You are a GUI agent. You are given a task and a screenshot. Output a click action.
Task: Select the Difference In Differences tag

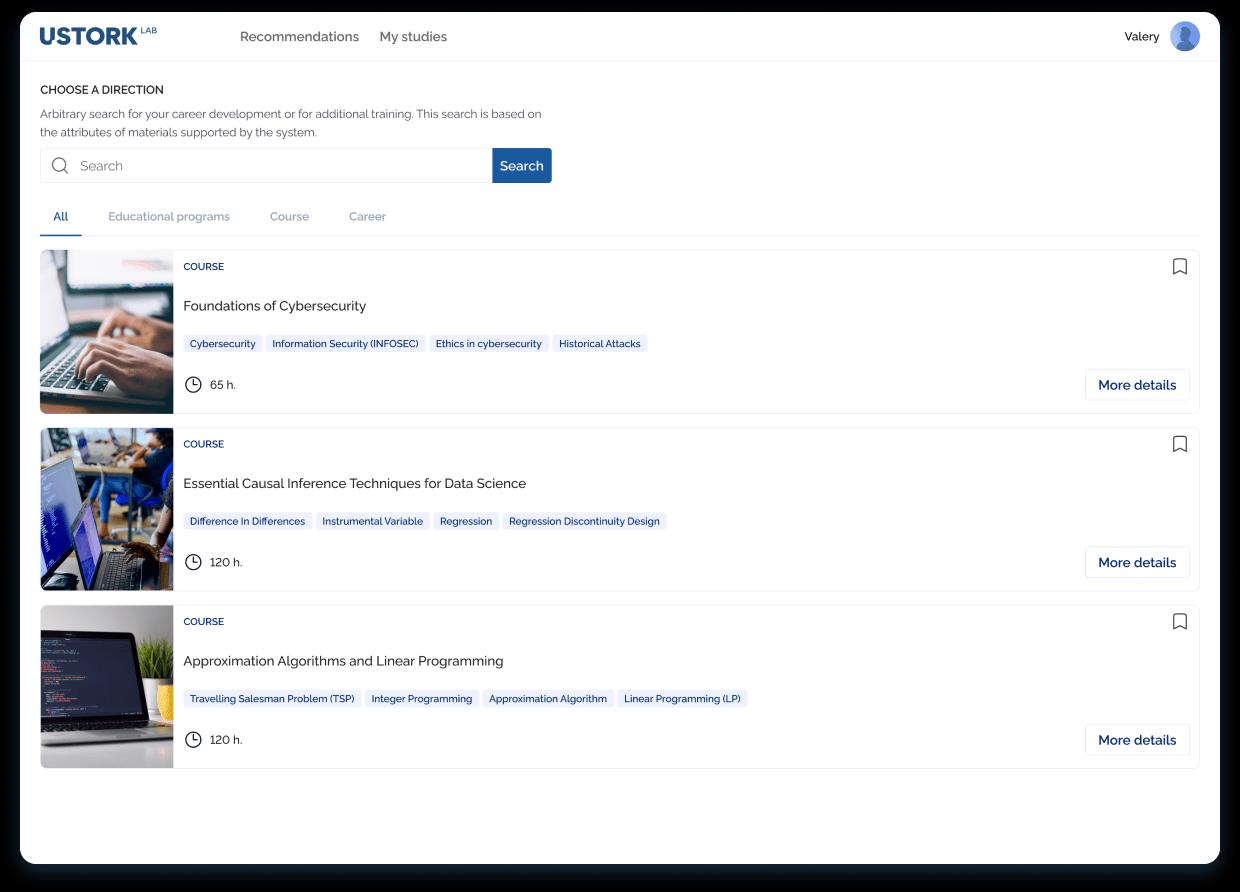(247, 521)
